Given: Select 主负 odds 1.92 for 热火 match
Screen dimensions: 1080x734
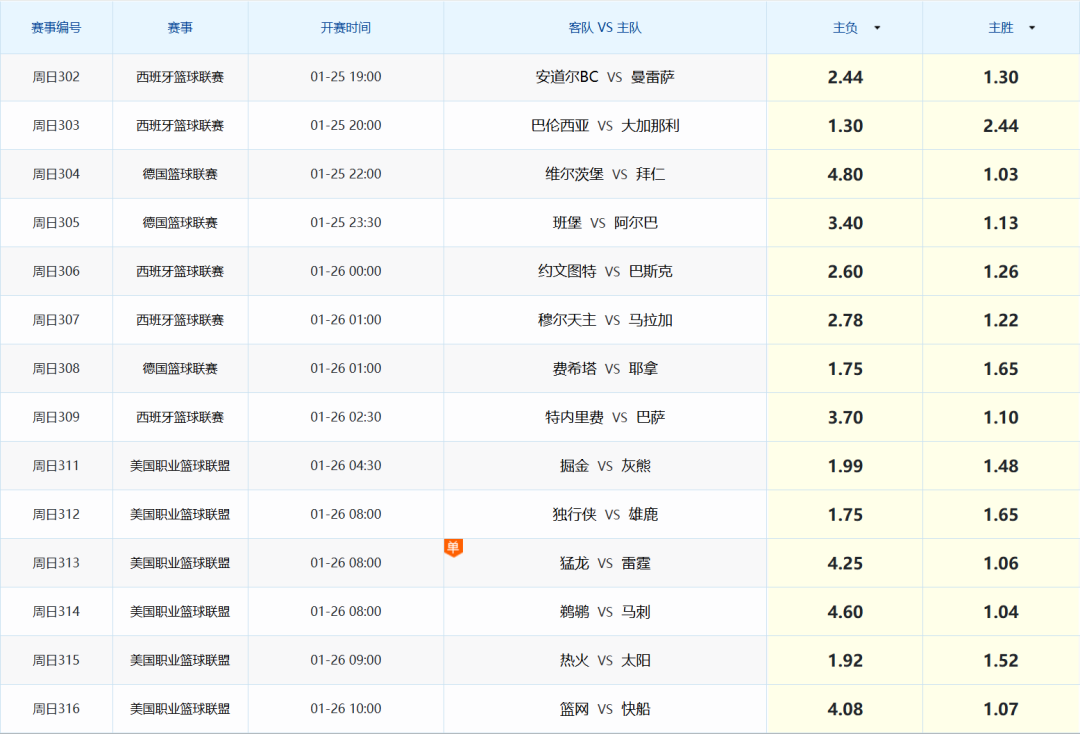Looking at the screenshot, I should point(844,660).
